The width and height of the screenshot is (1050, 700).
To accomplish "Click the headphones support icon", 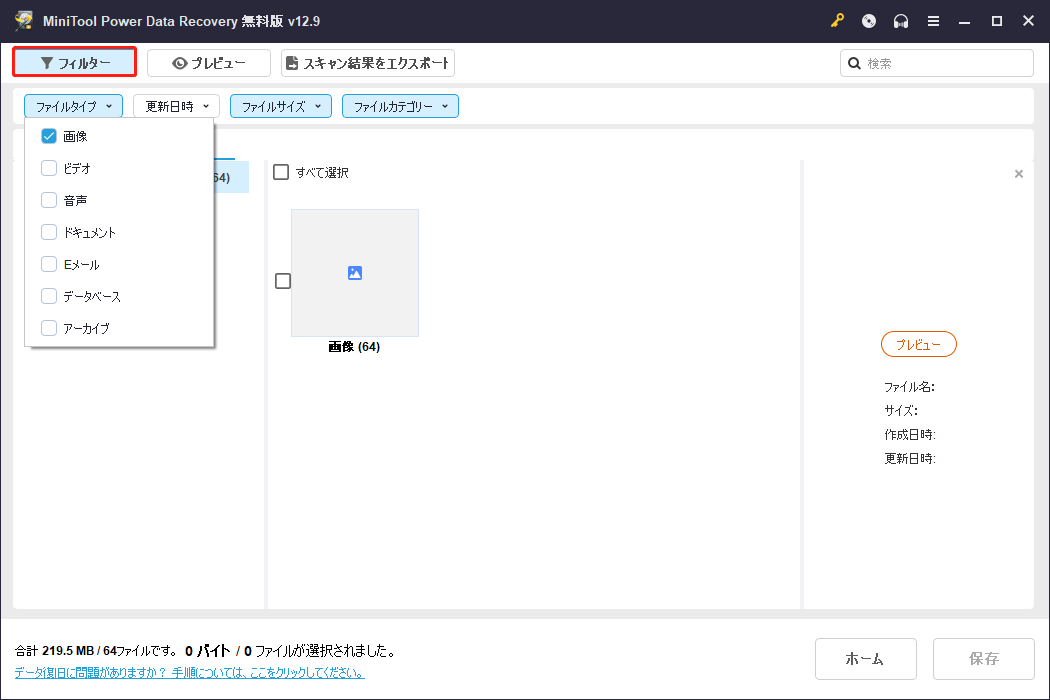I will 901,21.
